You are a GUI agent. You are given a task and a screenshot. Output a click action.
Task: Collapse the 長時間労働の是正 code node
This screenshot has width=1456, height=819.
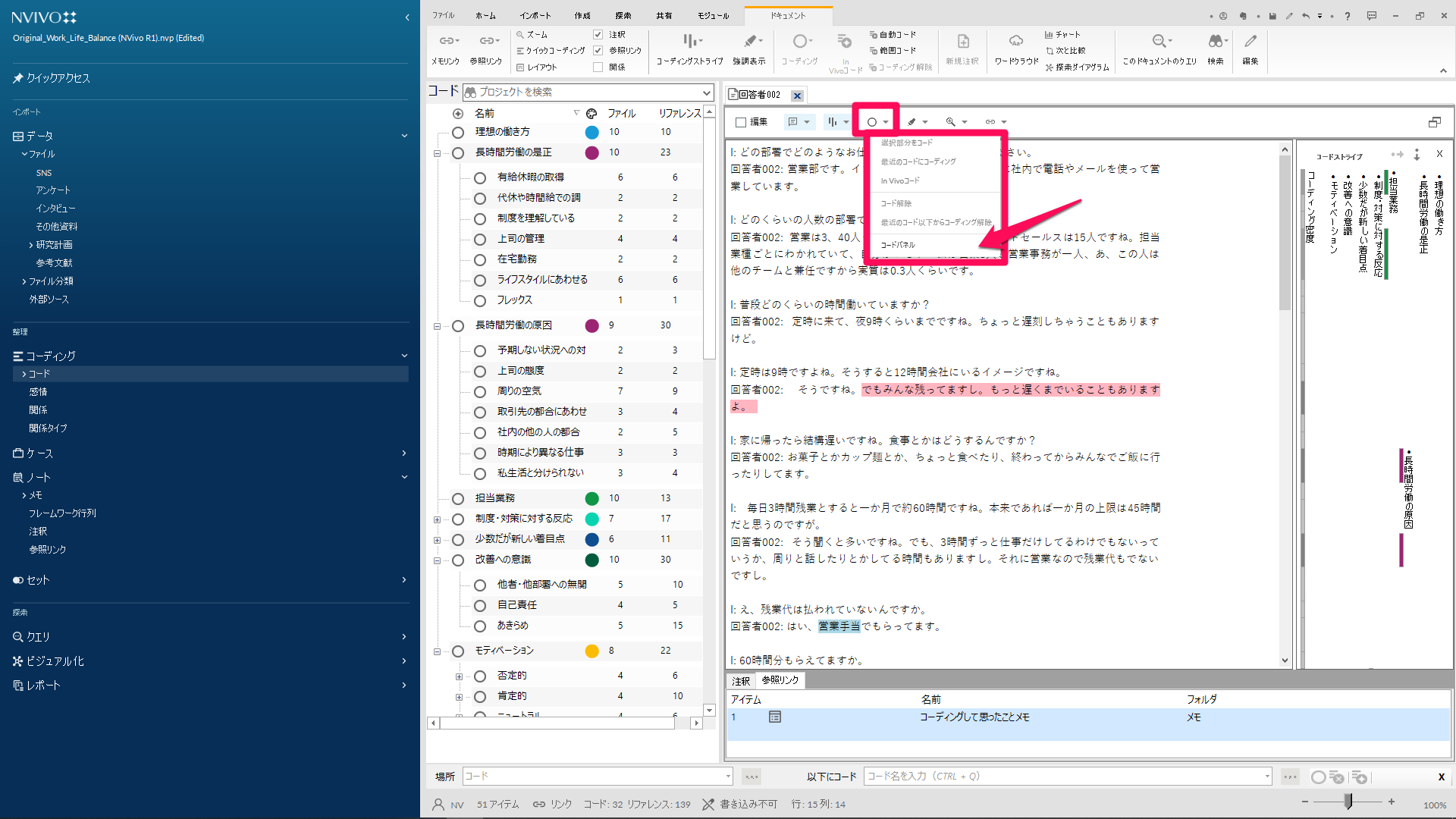[x=437, y=153]
